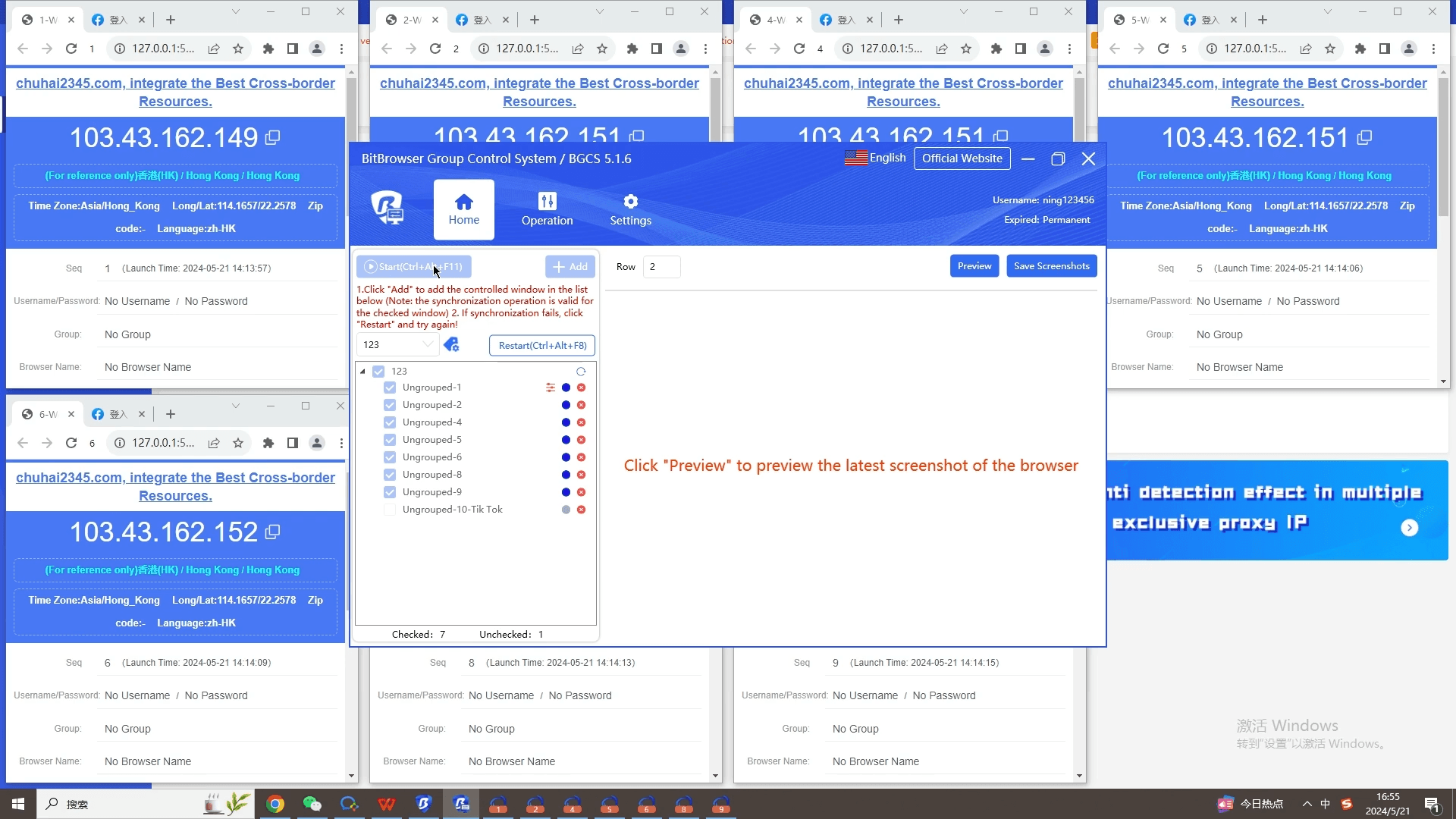
Task: Open the tab list chevron in browser 1
Action: pos(236,11)
